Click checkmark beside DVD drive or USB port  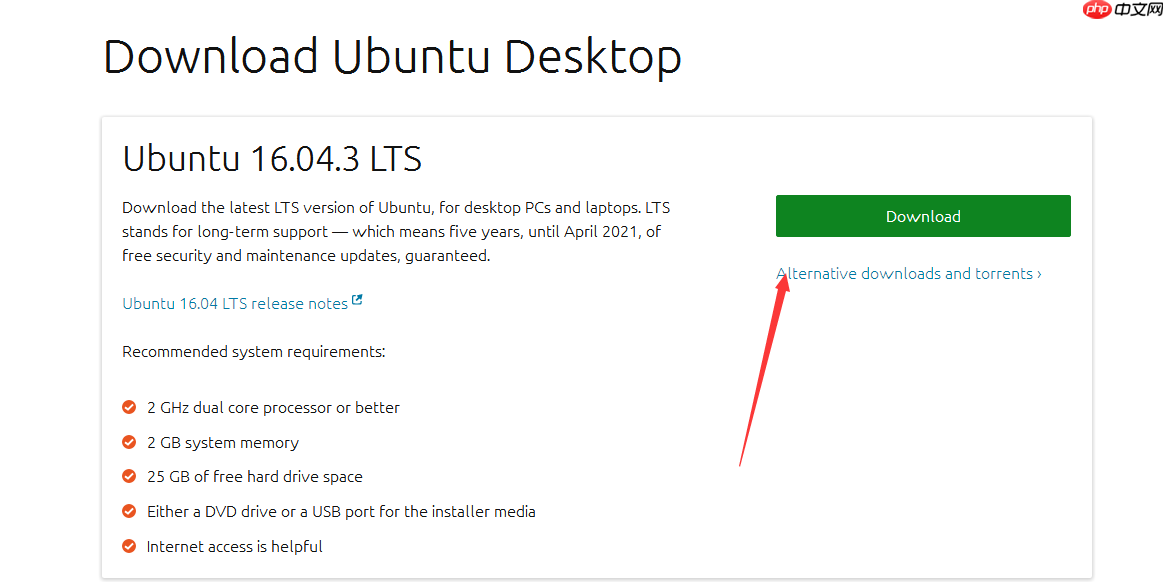tap(129, 511)
